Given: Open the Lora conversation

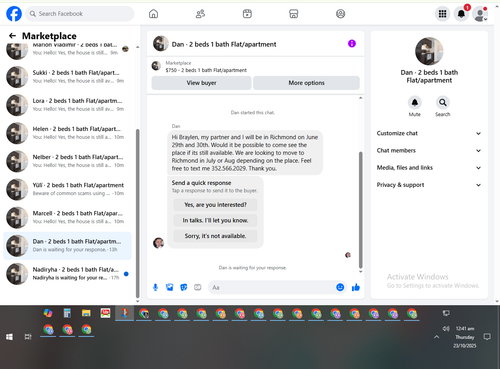Looking at the screenshot, I should (x=67, y=105).
